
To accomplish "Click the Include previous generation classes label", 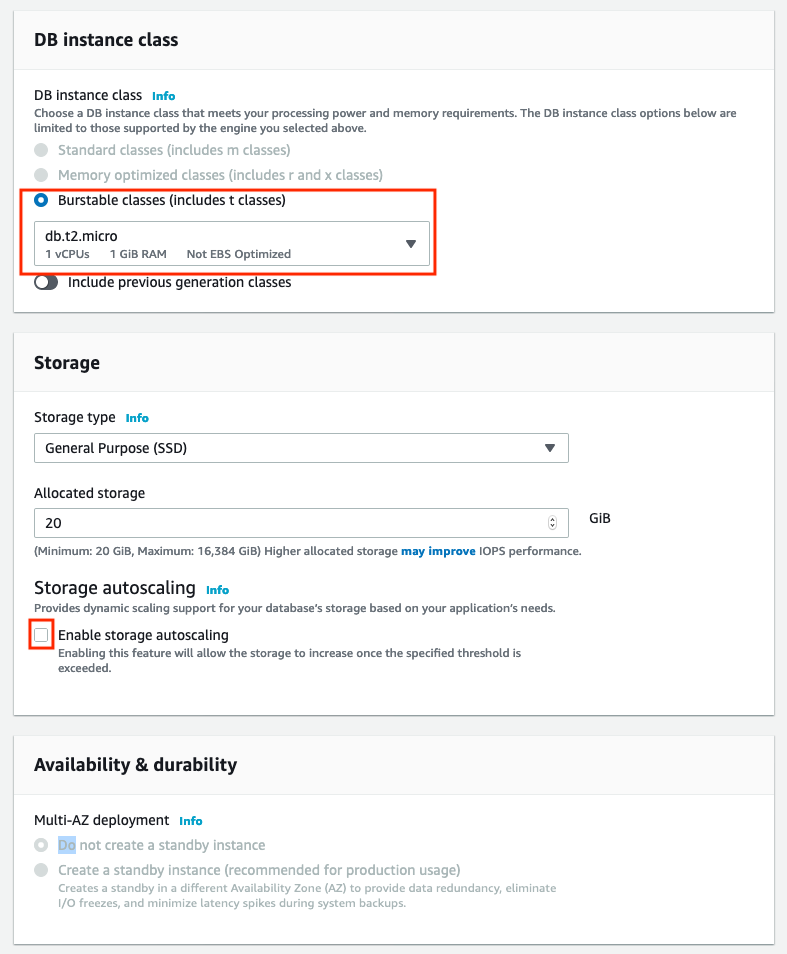I will pyautogui.click(x=179, y=282).
